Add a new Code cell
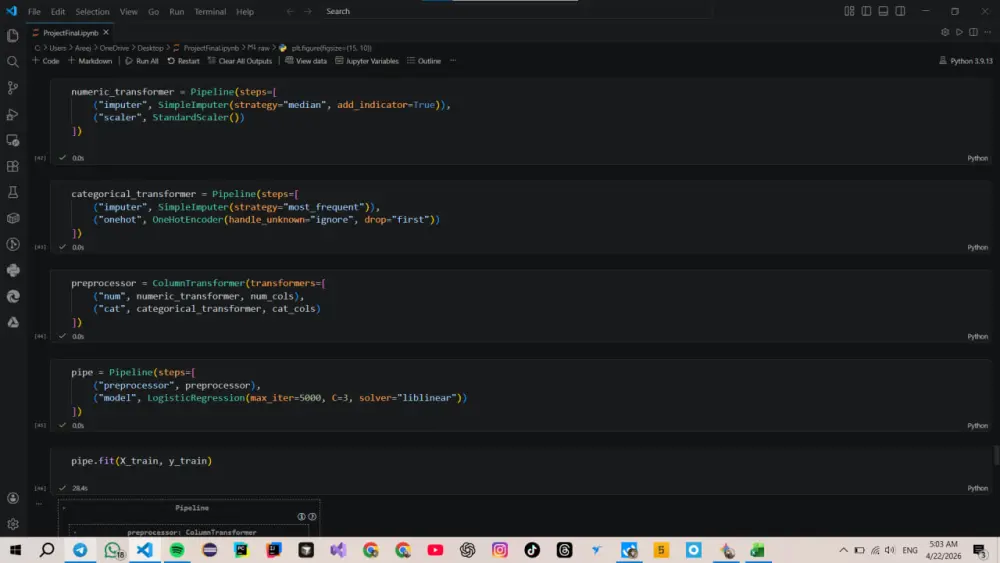 click(46, 61)
